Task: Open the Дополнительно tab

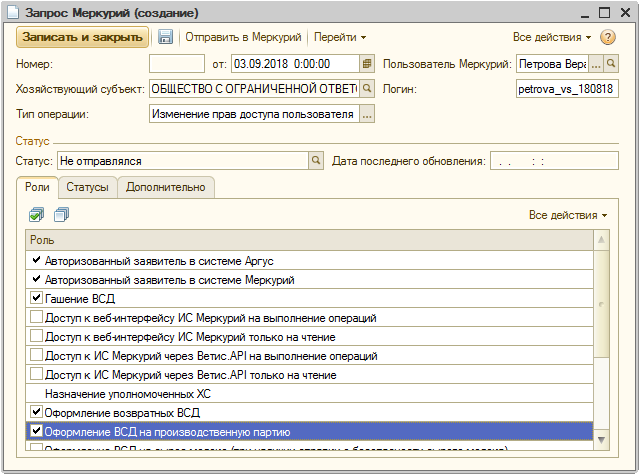Action: click(165, 187)
